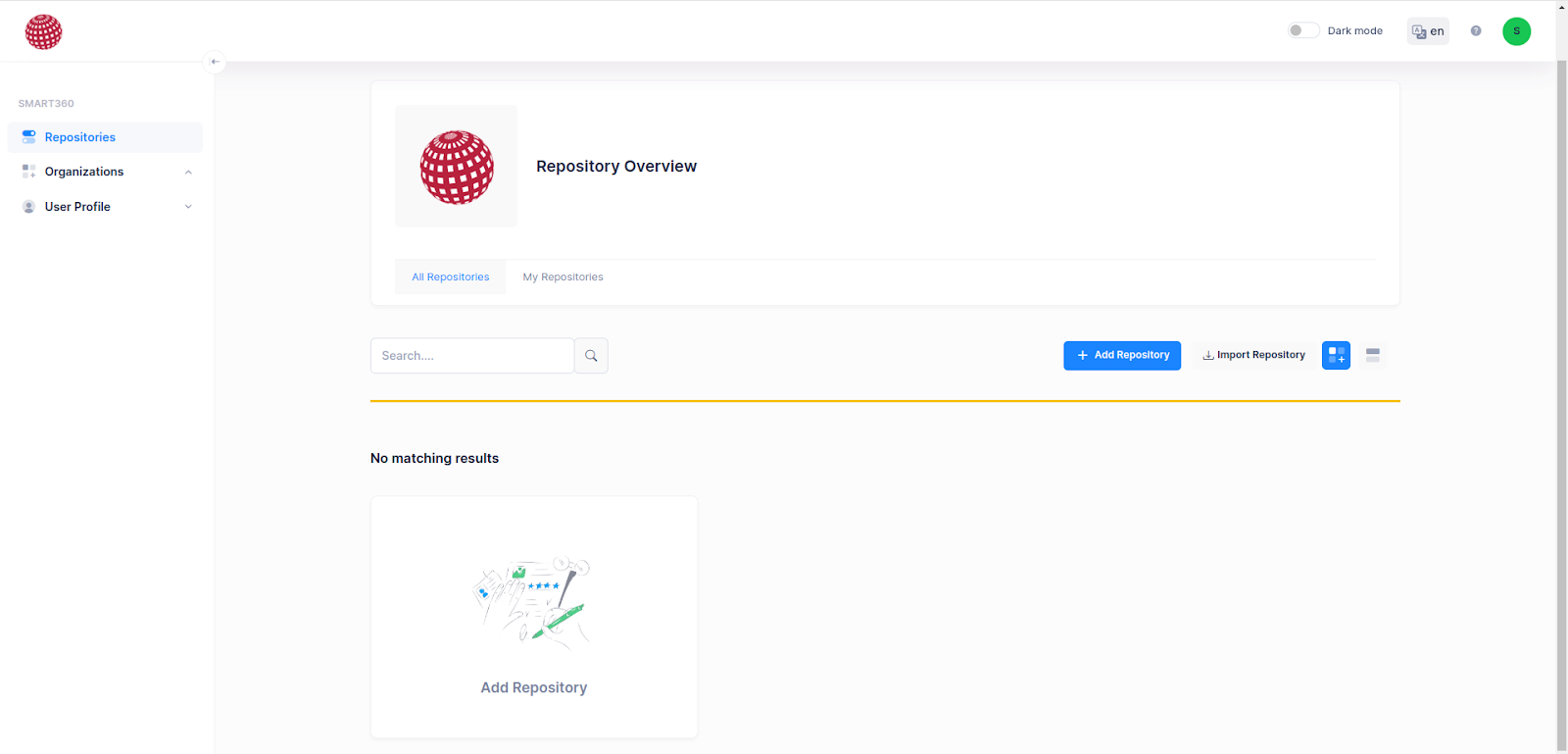Open the language selector showing en
Viewport: 1568px width, 754px height.
pyautogui.click(x=1428, y=31)
